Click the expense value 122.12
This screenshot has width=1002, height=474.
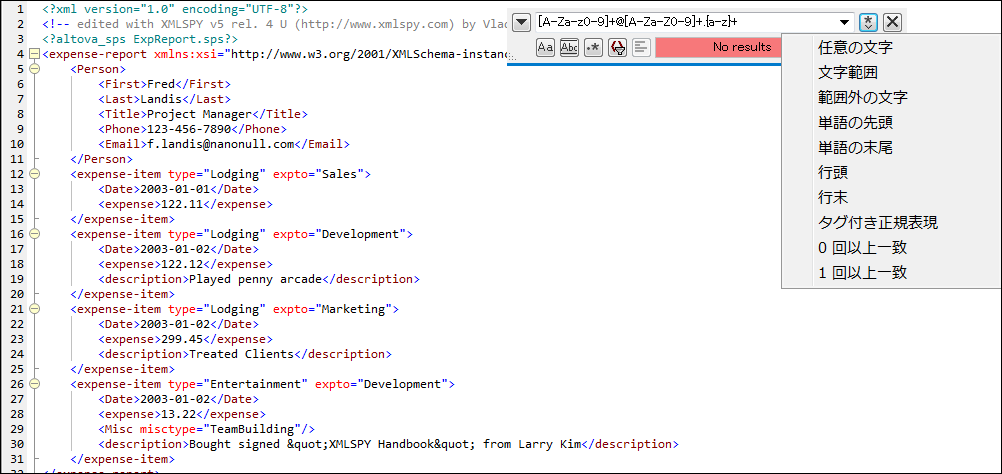[x=181, y=264]
